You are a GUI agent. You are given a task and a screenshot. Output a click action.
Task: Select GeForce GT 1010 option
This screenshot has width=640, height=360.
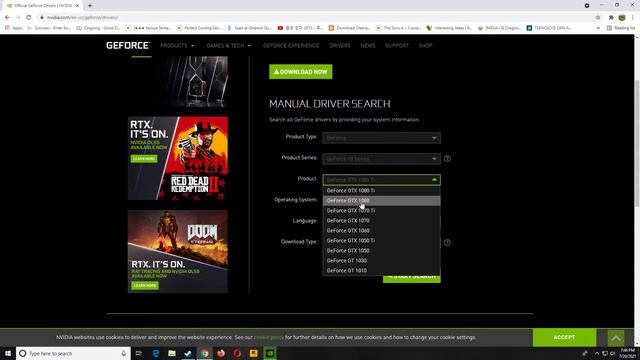coord(381,271)
